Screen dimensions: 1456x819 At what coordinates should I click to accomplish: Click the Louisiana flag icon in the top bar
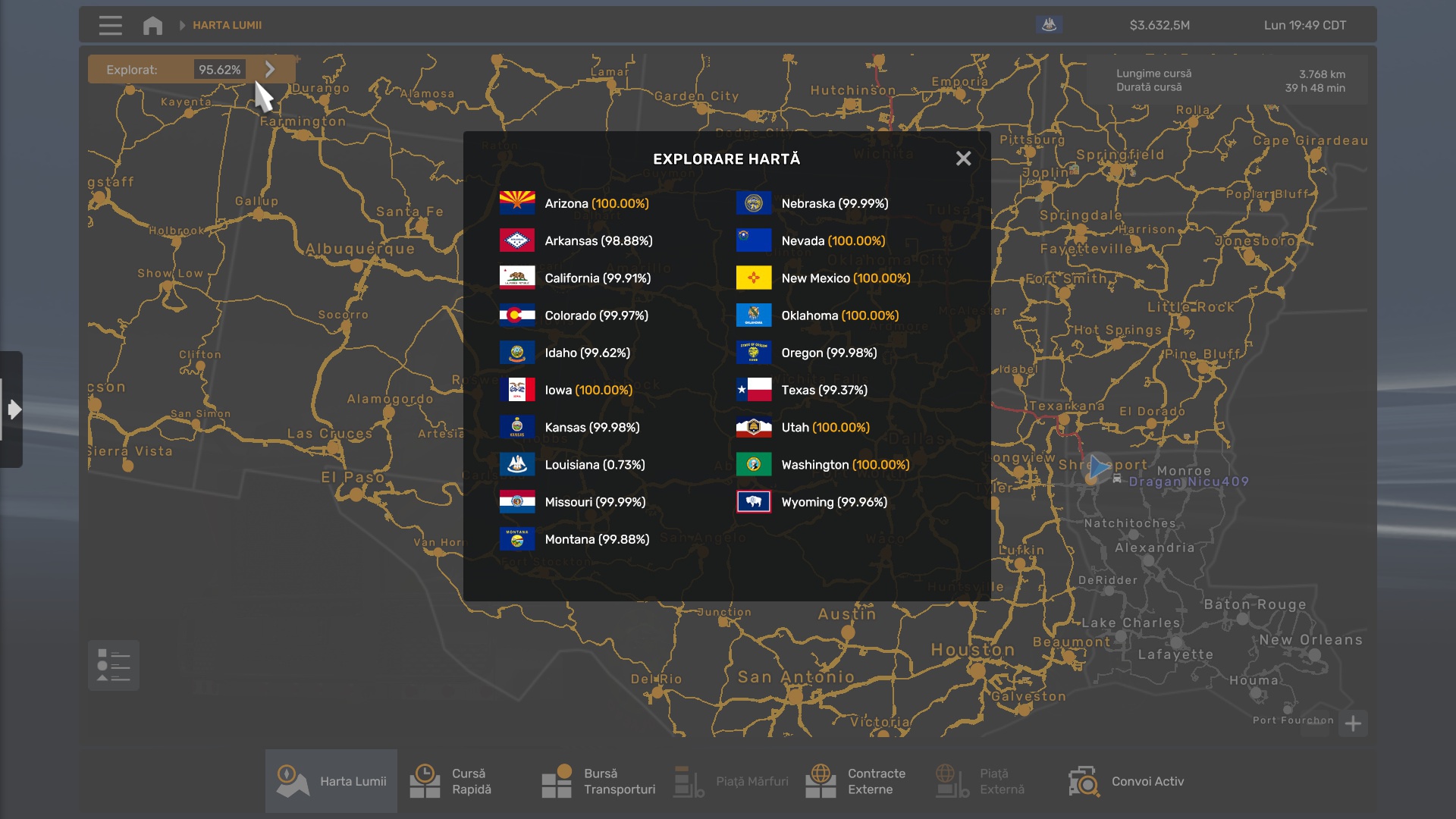tap(1049, 25)
